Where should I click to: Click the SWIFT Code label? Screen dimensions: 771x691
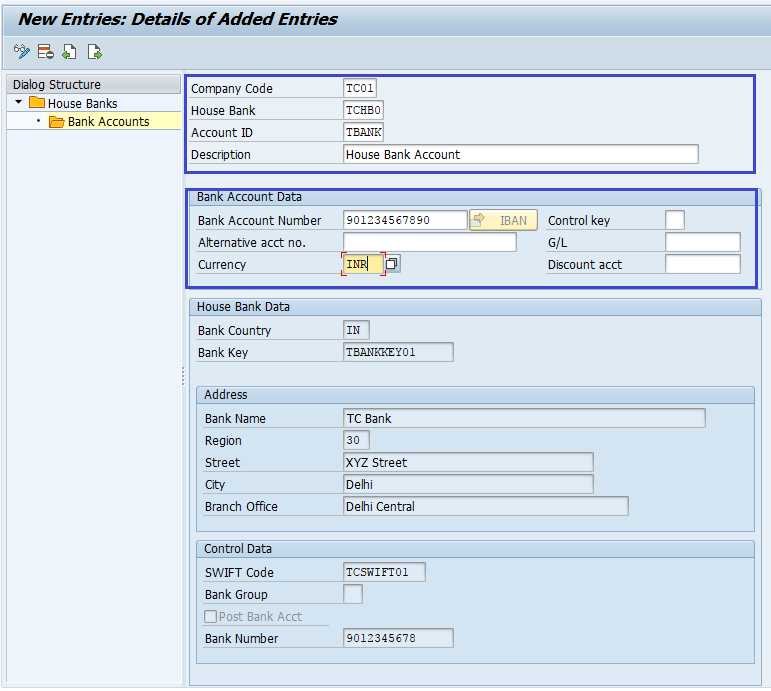[239, 572]
